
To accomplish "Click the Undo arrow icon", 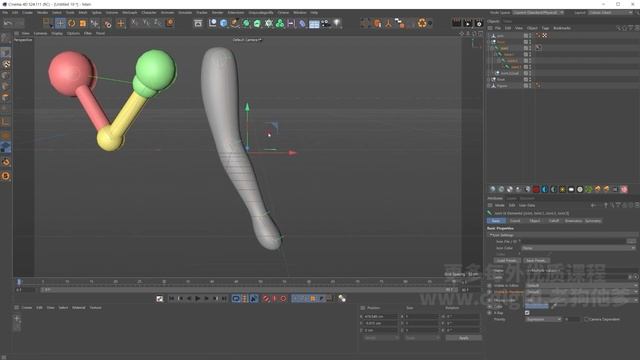I will (8, 23).
